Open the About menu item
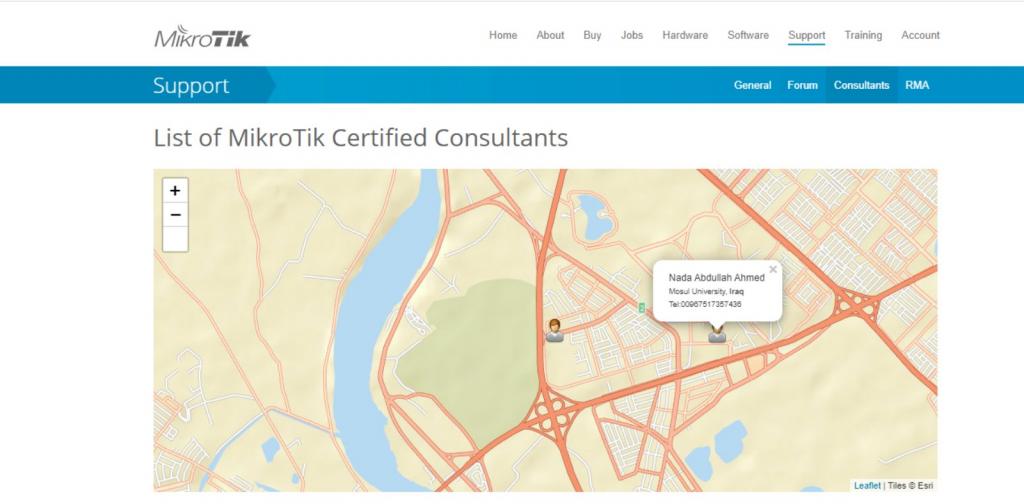This screenshot has height=504, width=1024. point(550,35)
